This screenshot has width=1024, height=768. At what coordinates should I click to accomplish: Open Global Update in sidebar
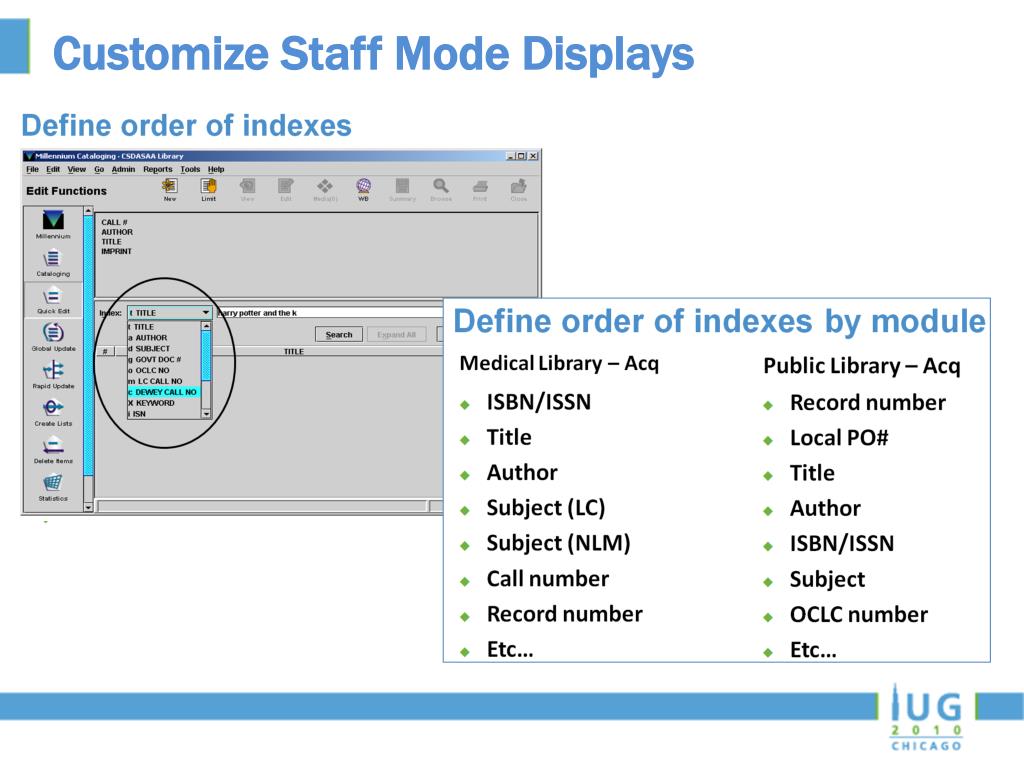53,338
